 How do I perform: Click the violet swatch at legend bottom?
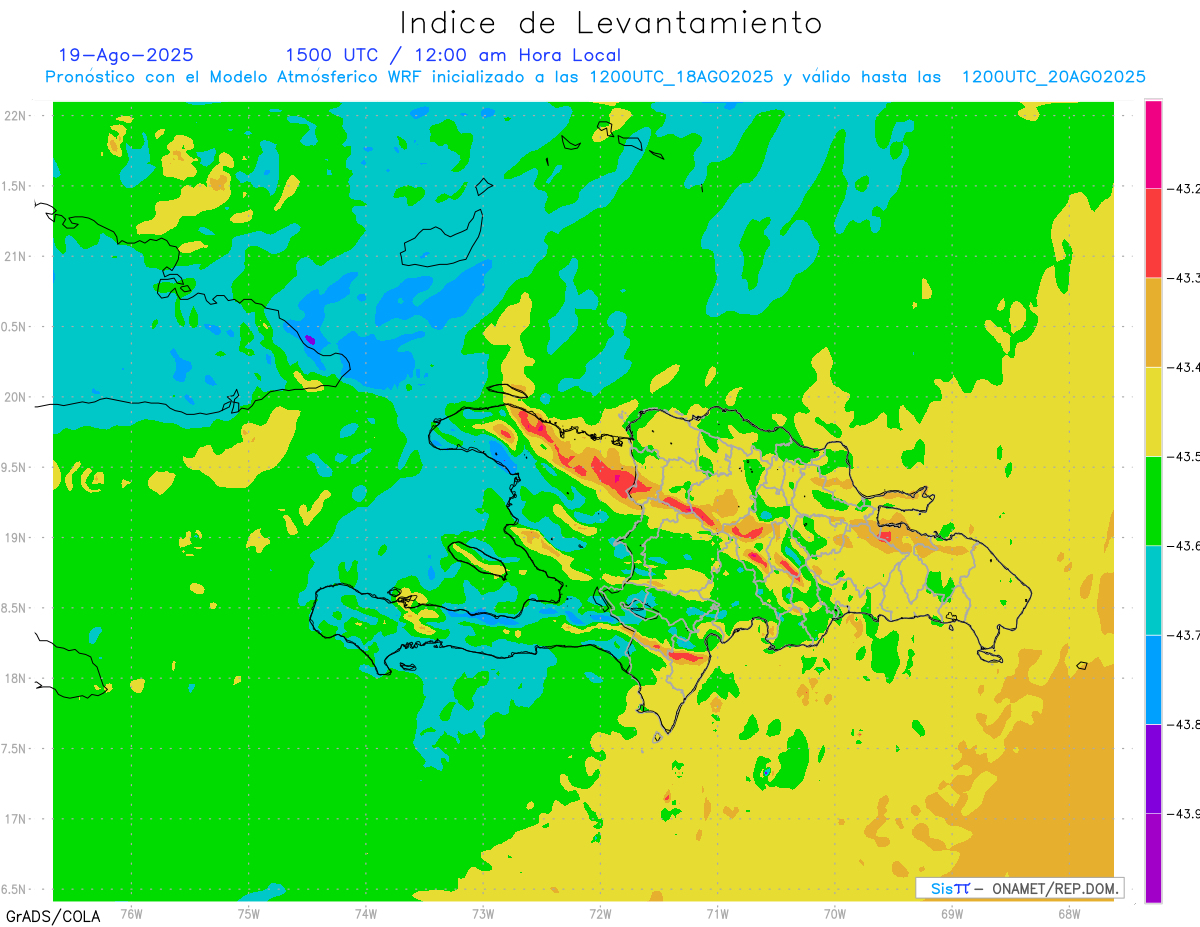click(1153, 858)
